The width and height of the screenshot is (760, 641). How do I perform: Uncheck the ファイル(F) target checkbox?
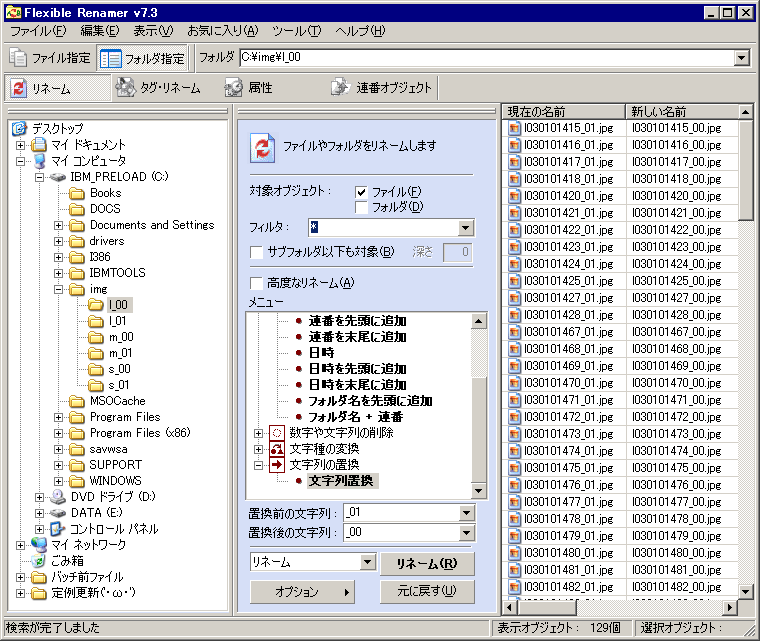point(361,192)
